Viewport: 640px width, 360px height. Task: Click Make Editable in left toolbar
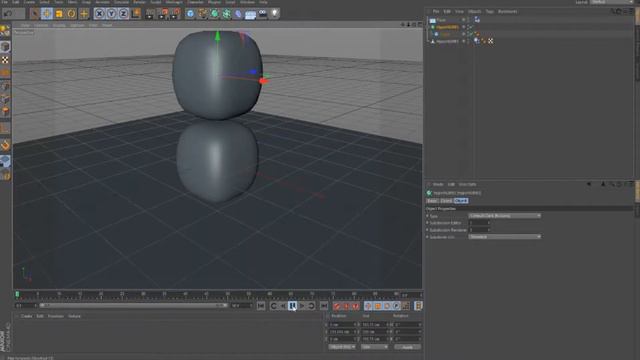5,31
